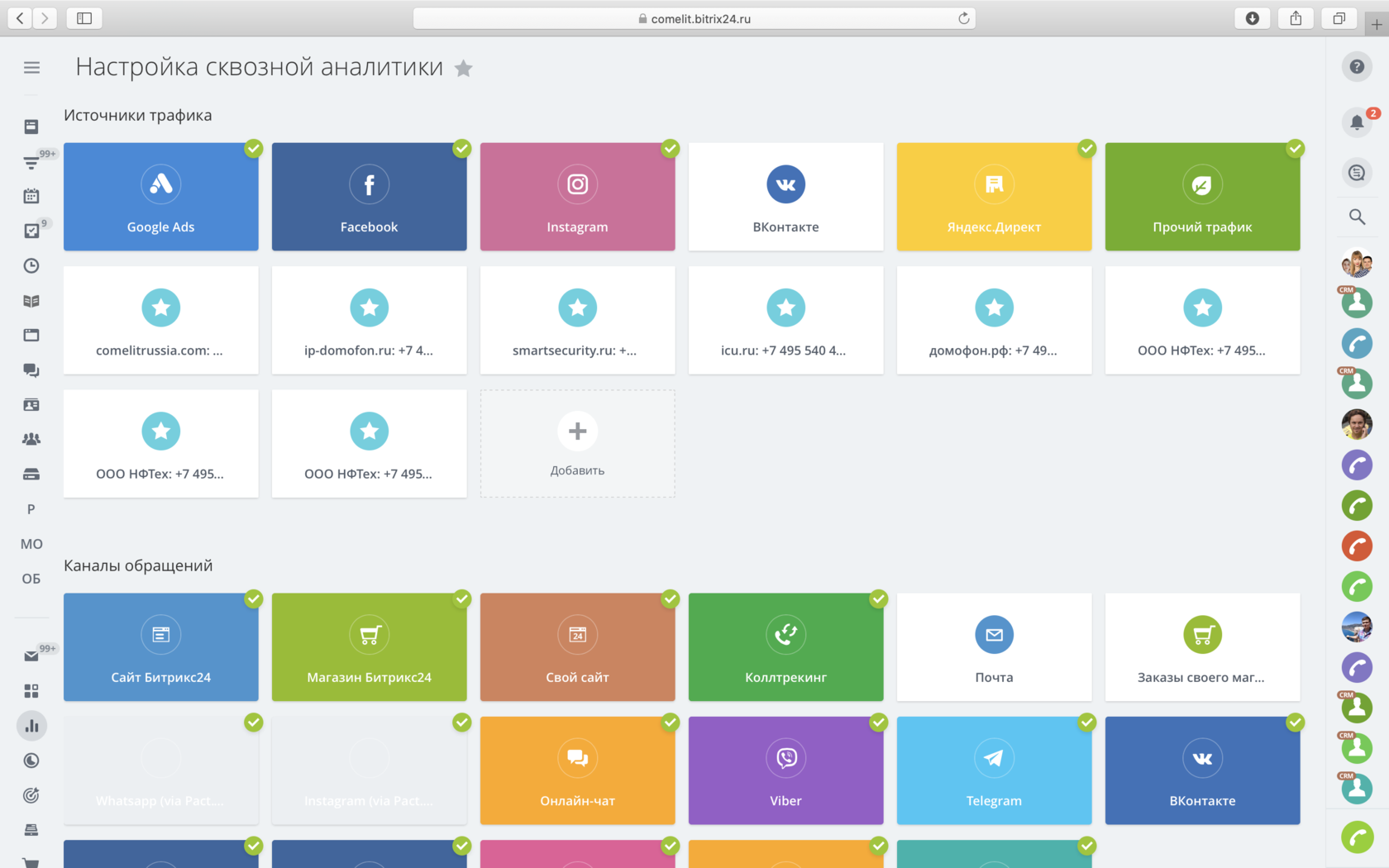Image resolution: width=1389 pixels, height=868 pixels.
Task: Select the smartsecurity.ru source tile
Action: (x=577, y=320)
